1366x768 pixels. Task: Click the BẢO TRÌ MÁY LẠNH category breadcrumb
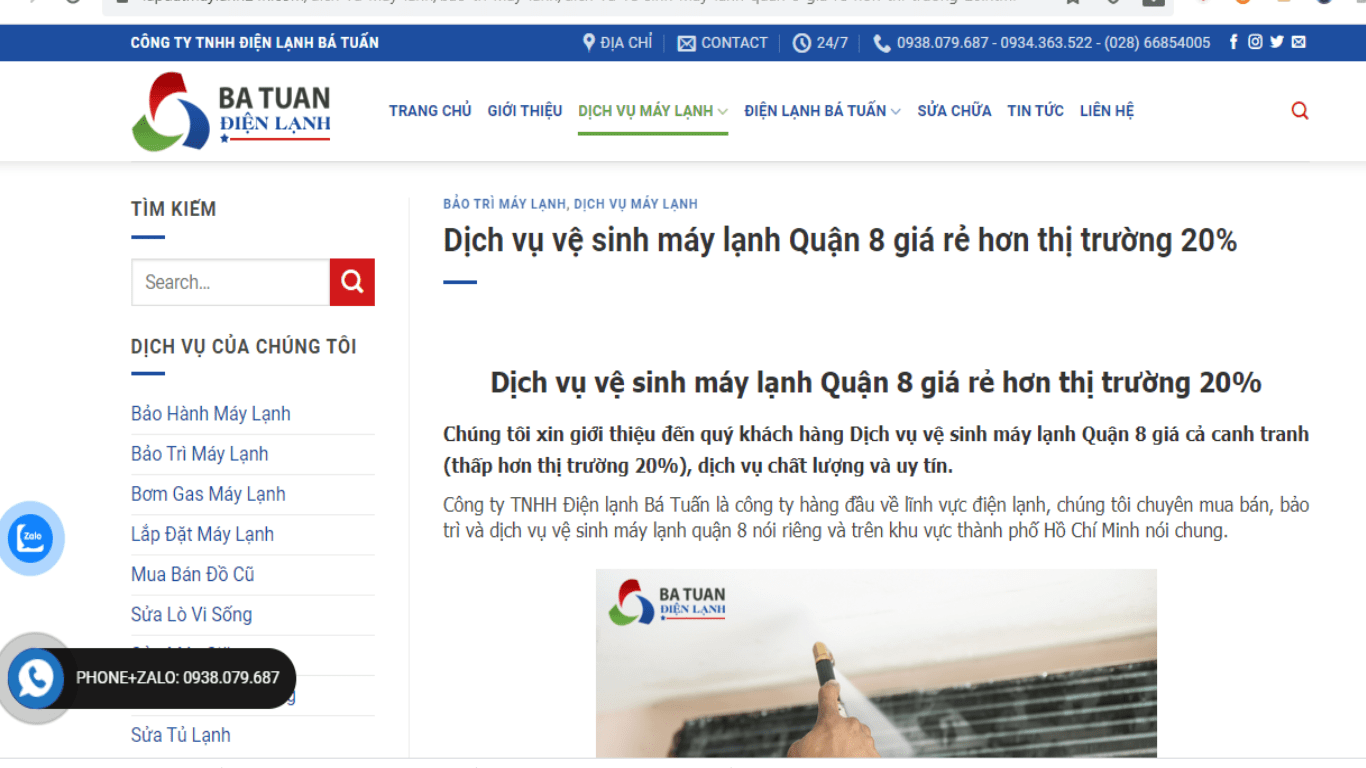tap(504, 204)
